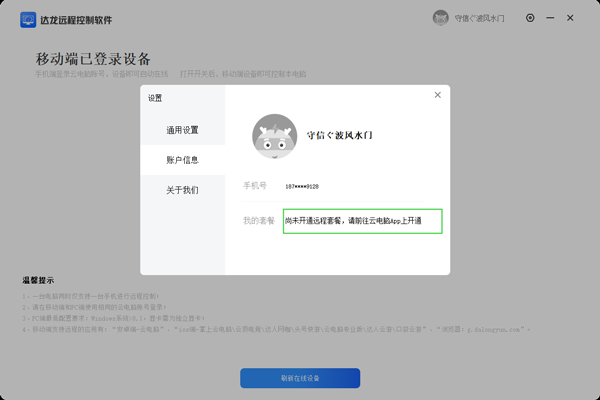Click the 刷新在线设备 button
The height and width of the screenshot is (400, 600).
pyautogui.click(x=300, y=378)
